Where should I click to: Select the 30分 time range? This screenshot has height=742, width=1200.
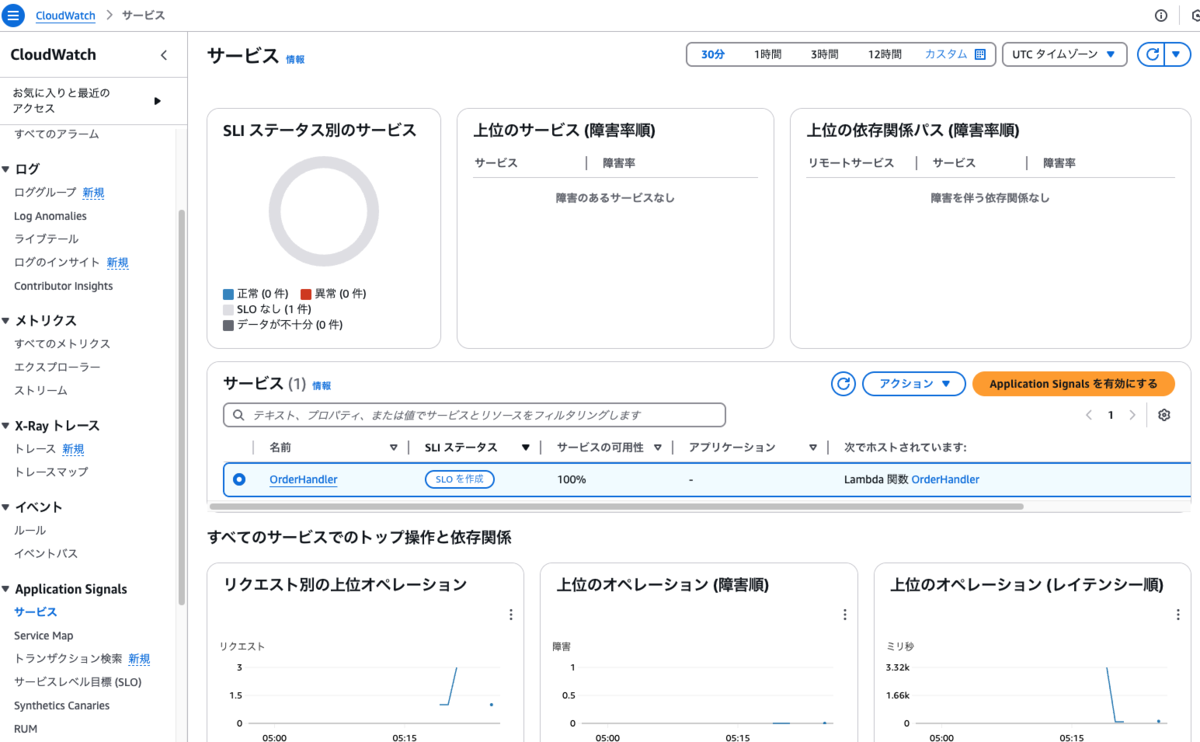click(711, 54)
